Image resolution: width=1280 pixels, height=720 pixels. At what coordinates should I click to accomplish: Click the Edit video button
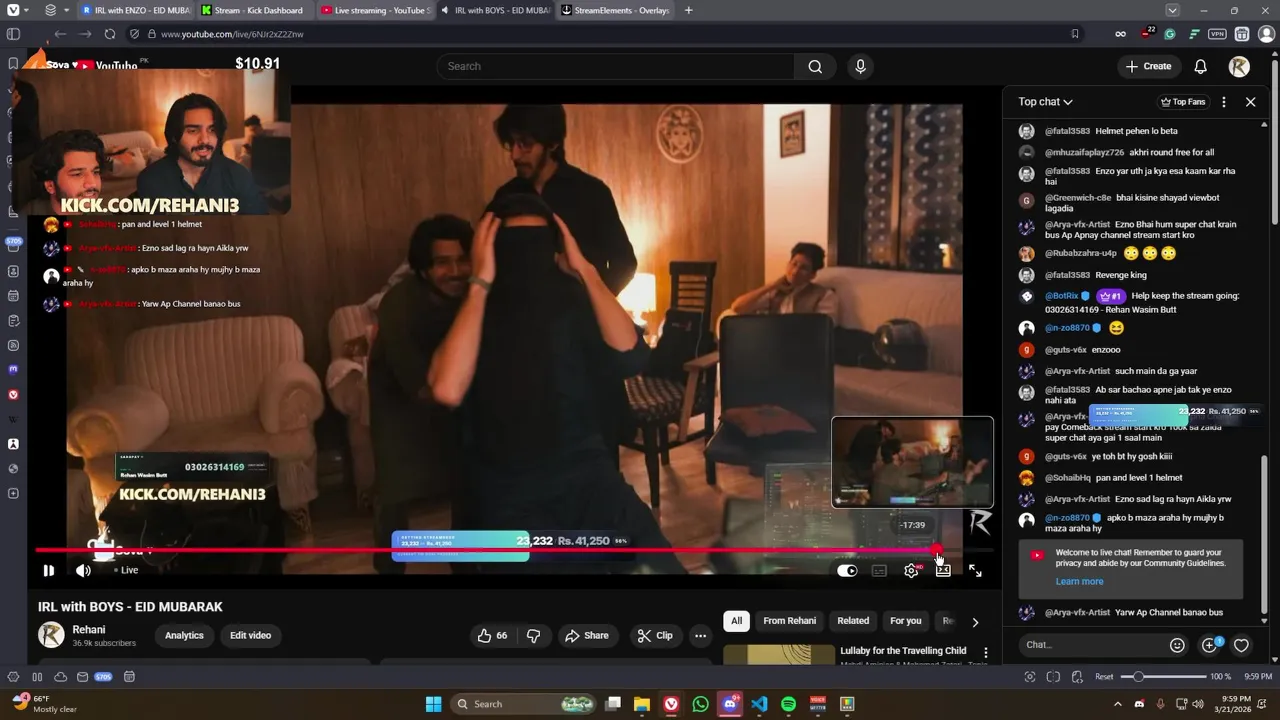click(250, 636)
